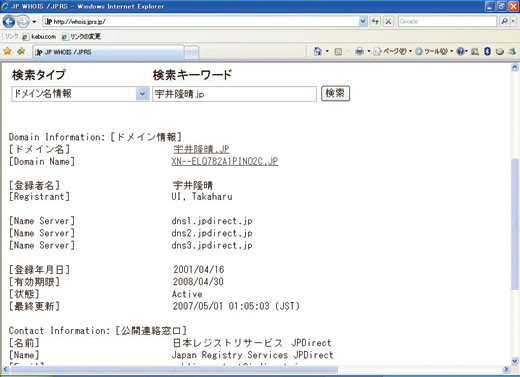Open the ツール(O) menu
This screenshot has height=377, width=520.
[434, 51]
